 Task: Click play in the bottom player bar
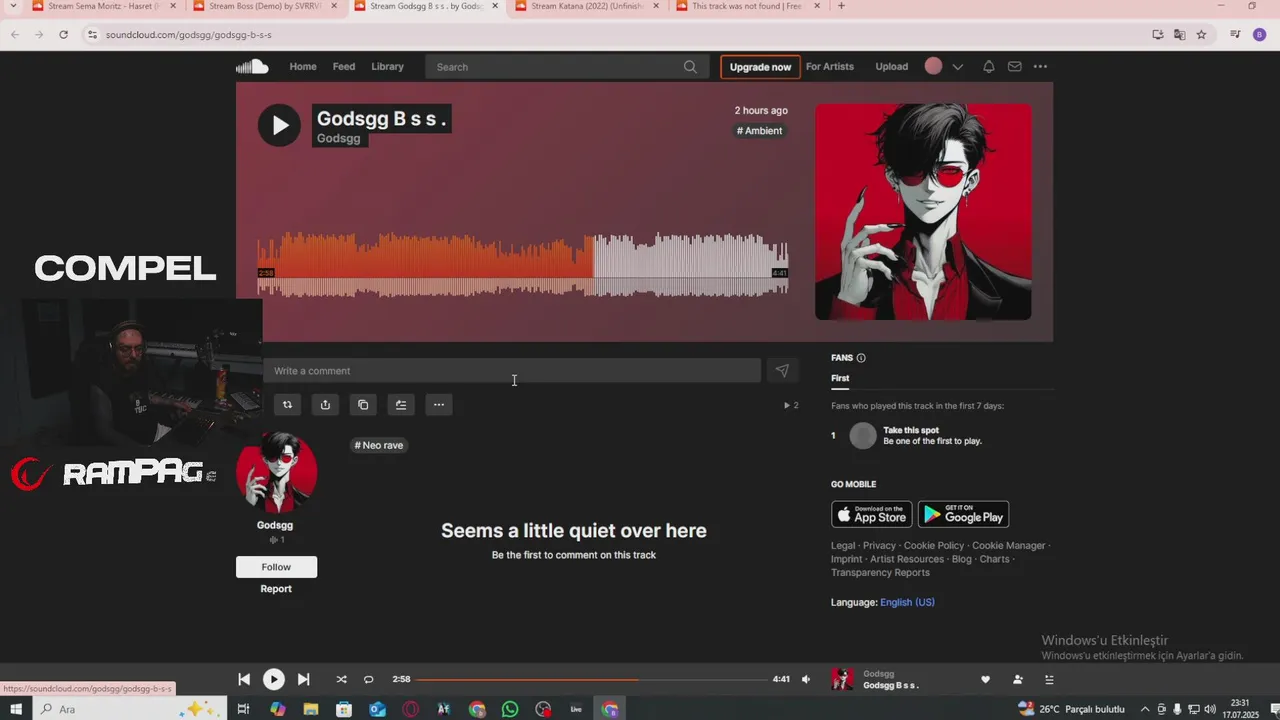tap(273, 679)
